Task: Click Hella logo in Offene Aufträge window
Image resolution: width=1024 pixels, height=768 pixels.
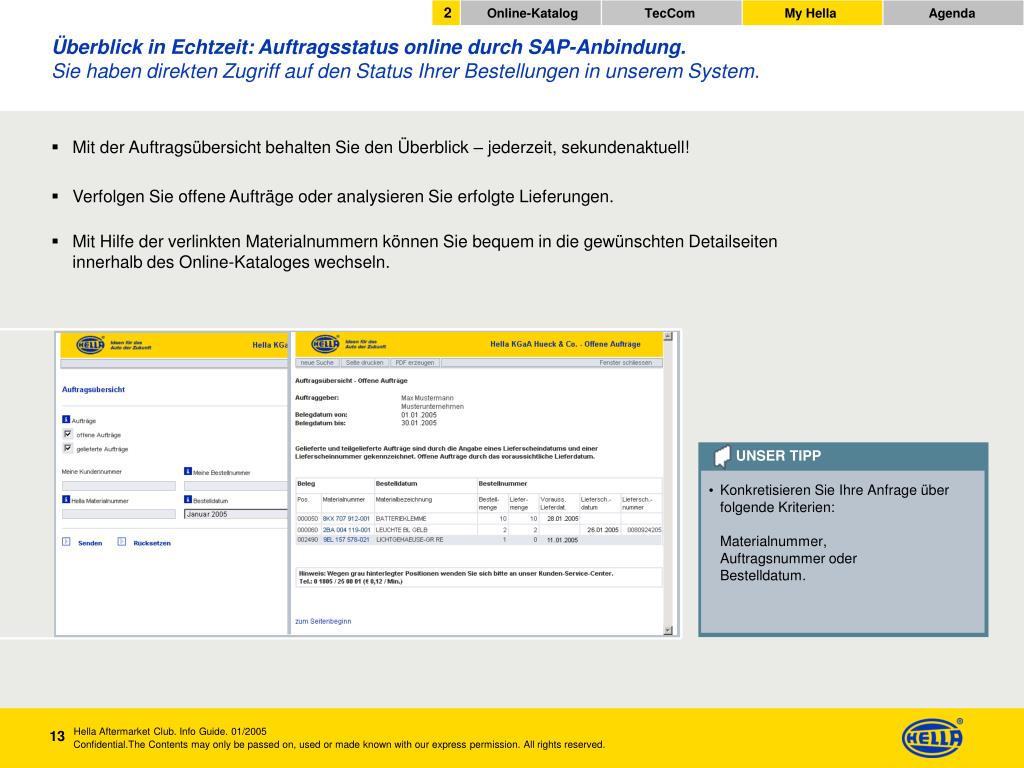Action: [325, 344]
